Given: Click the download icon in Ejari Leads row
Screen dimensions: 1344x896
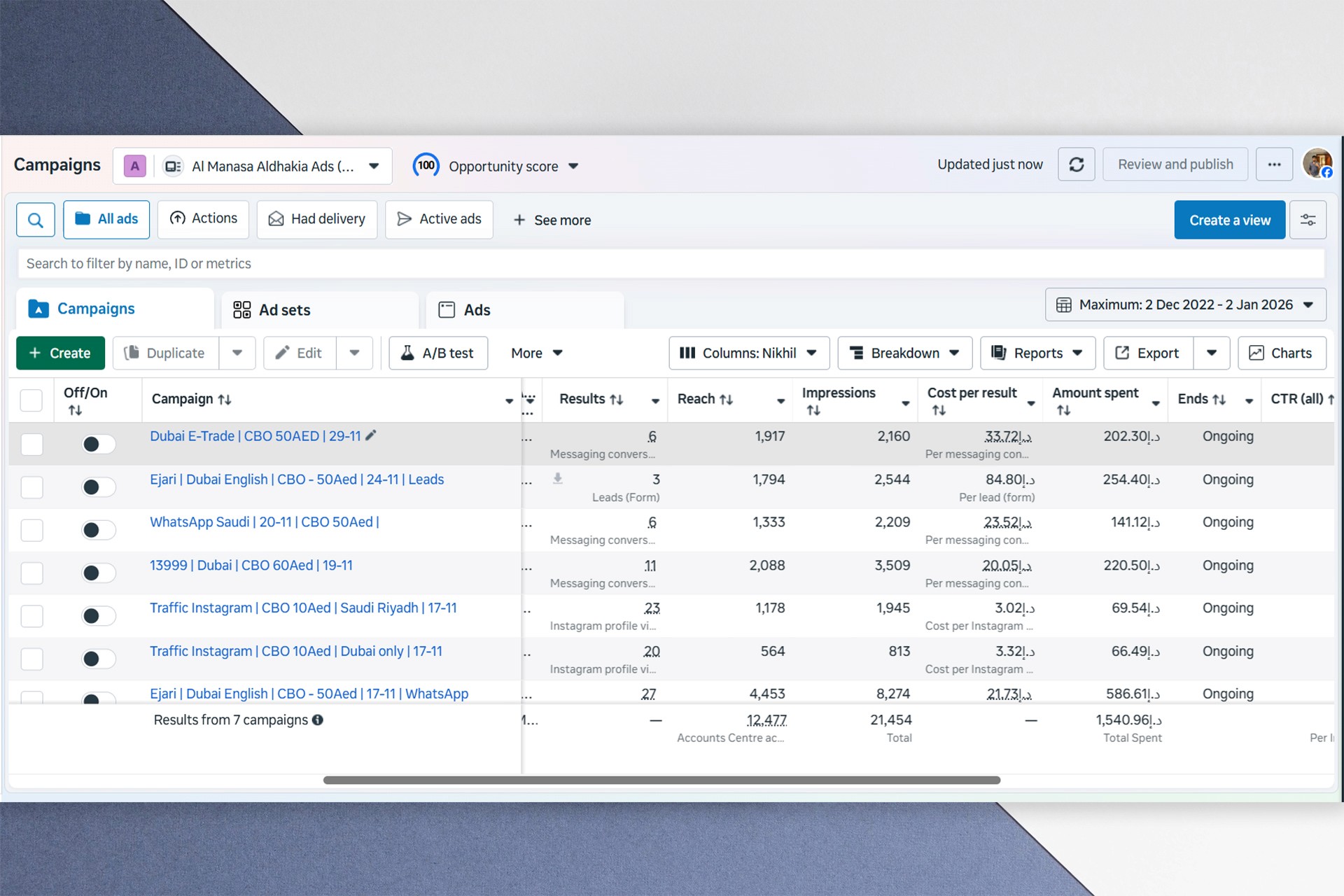Looking at the screenshot, I should click(558, 479).
